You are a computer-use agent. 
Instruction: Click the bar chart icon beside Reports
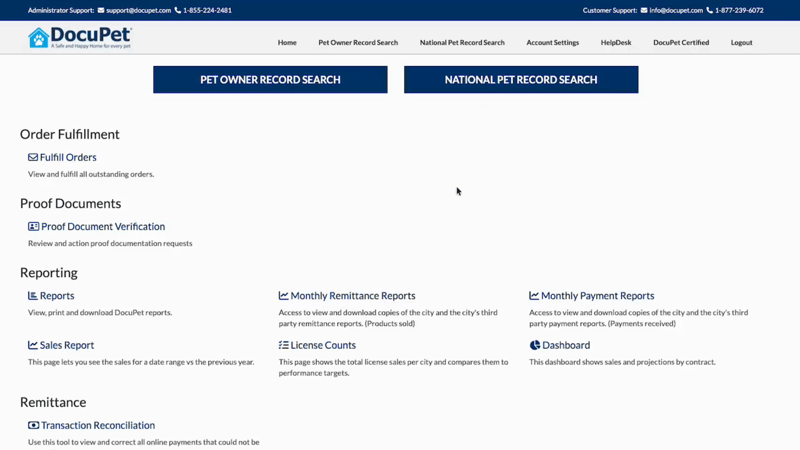[x=33, y=295]
